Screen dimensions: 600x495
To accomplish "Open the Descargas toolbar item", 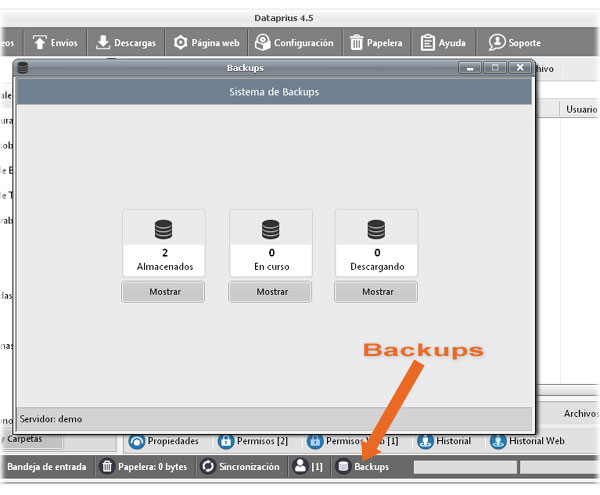I will pos(126,42).
